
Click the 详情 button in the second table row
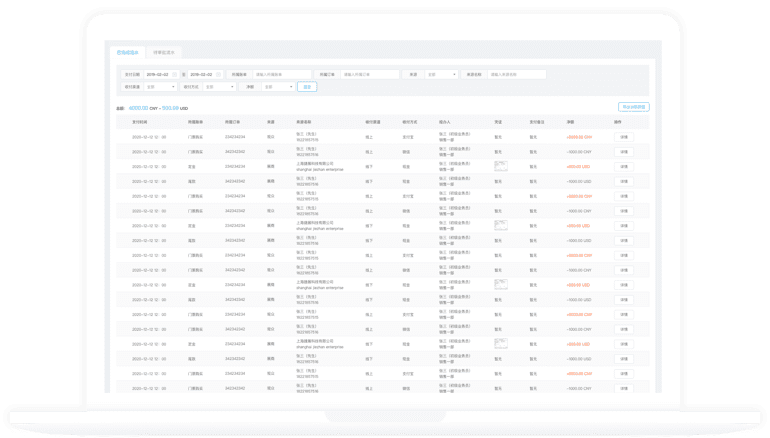624,151
